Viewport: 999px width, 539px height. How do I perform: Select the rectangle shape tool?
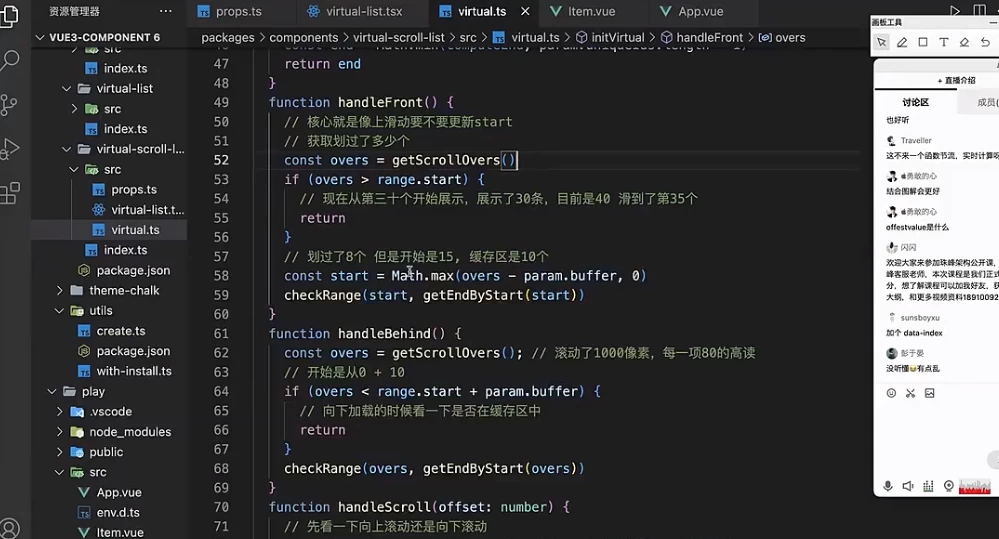(923, 42)
